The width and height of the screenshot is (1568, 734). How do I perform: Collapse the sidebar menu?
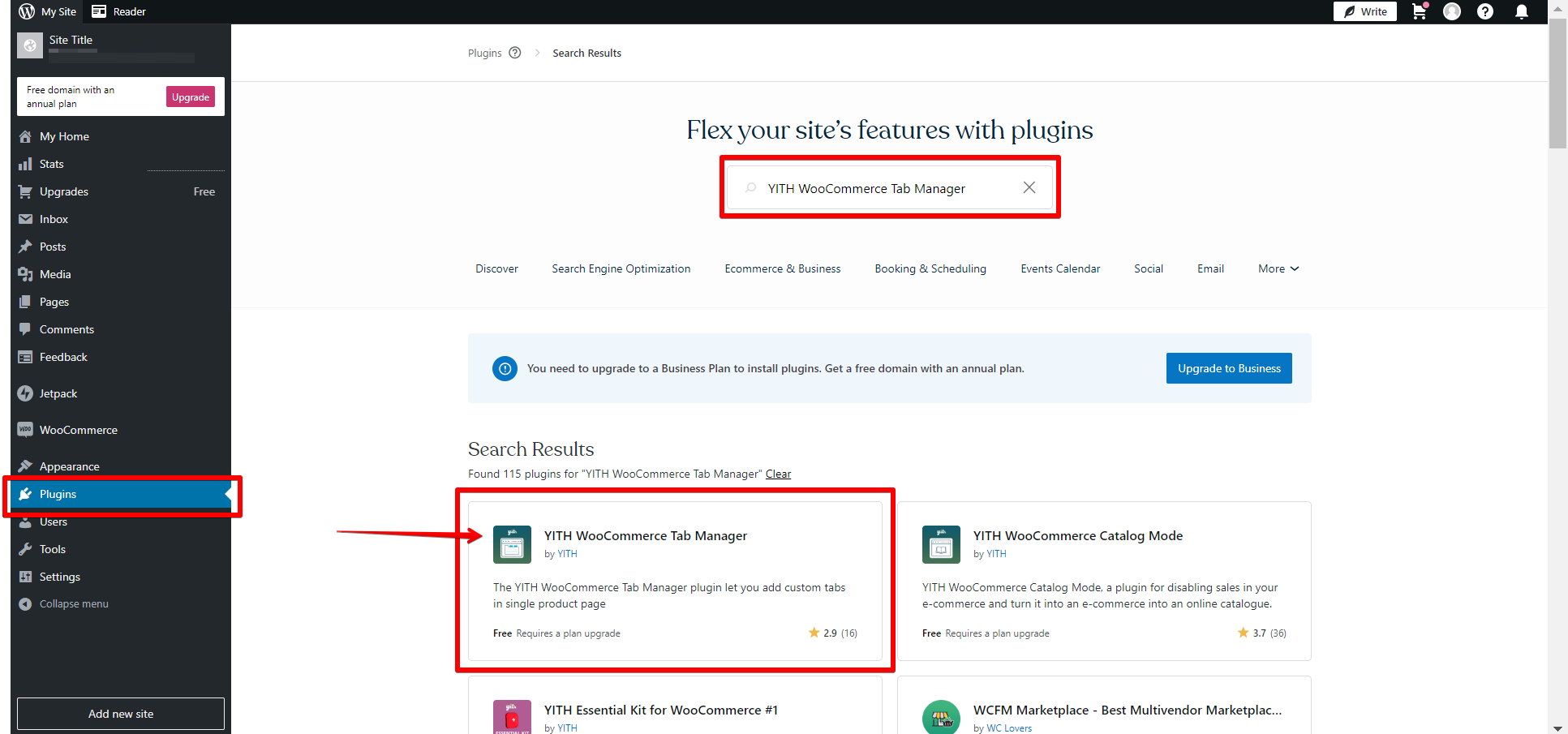pos(73,603)
